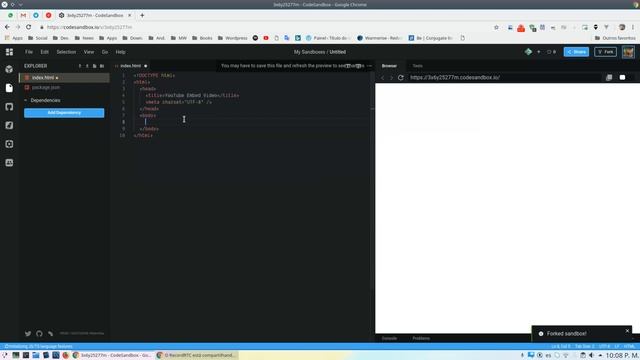Open Gmail pinned tab
The width and height of the screenshot is (640, 360).
(x=23, y=15)
